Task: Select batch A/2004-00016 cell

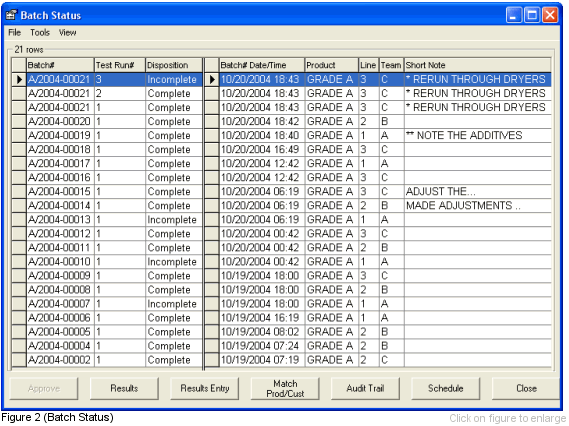Action: pos(60,177)
